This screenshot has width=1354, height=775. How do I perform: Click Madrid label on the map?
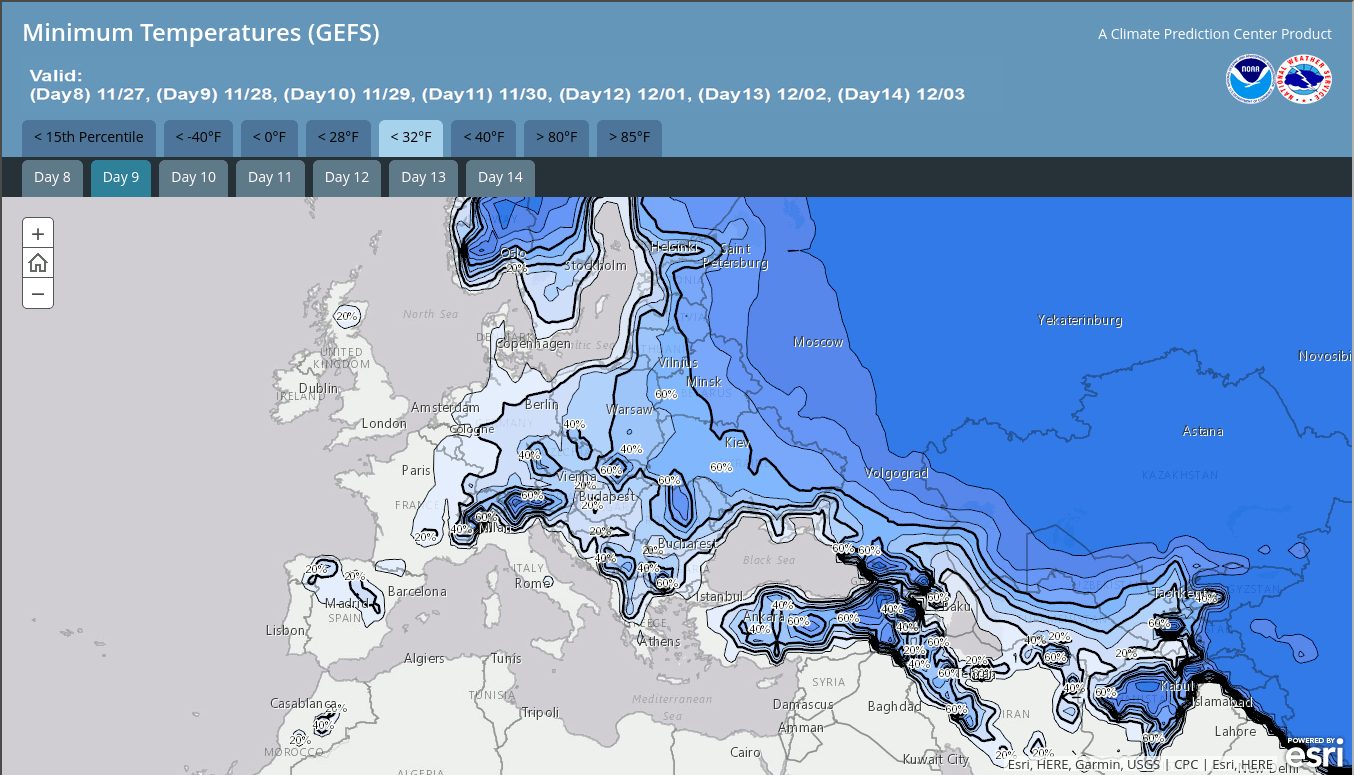tap(346, 603)
